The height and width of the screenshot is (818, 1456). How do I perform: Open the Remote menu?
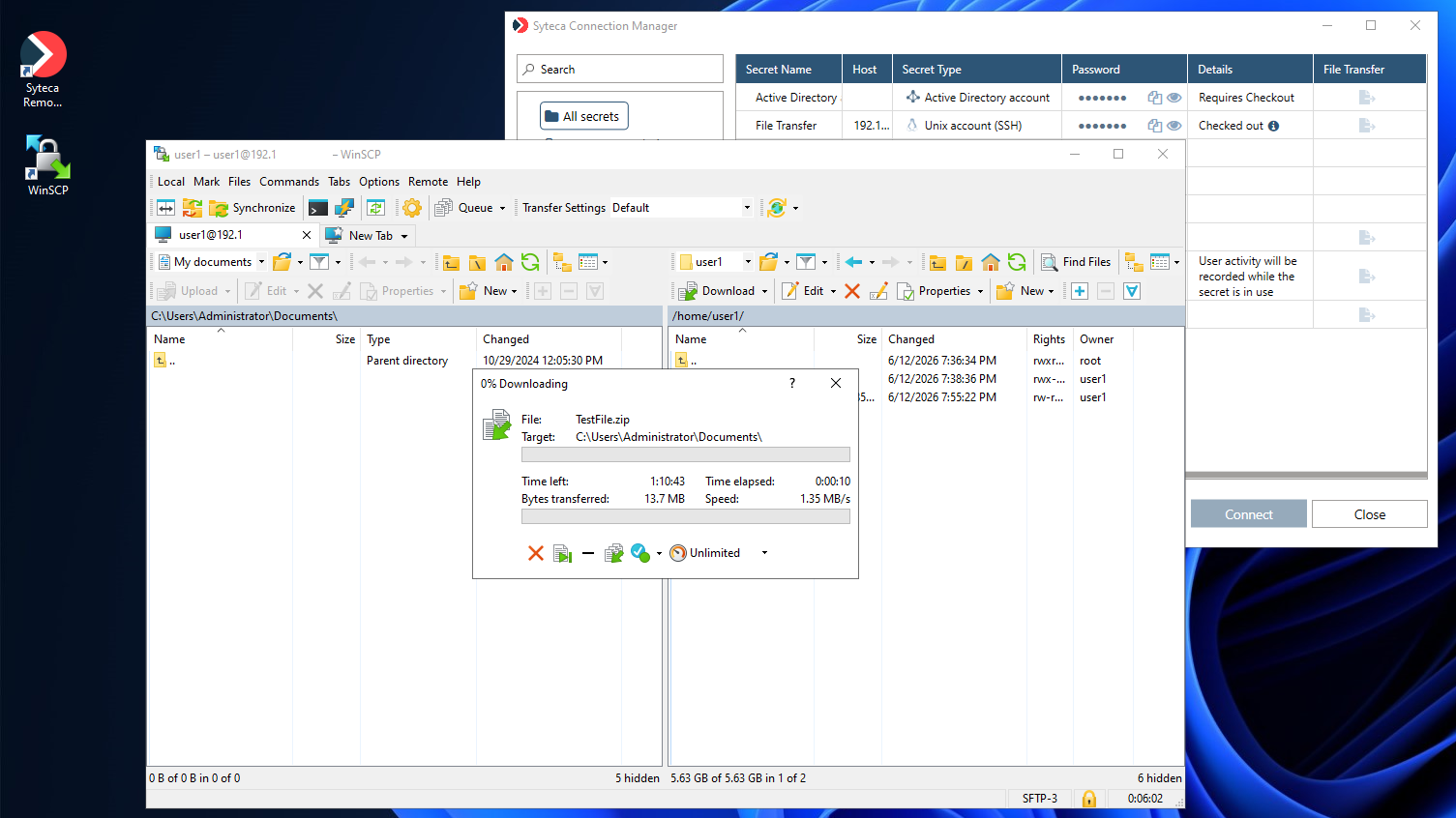[428, 182]
